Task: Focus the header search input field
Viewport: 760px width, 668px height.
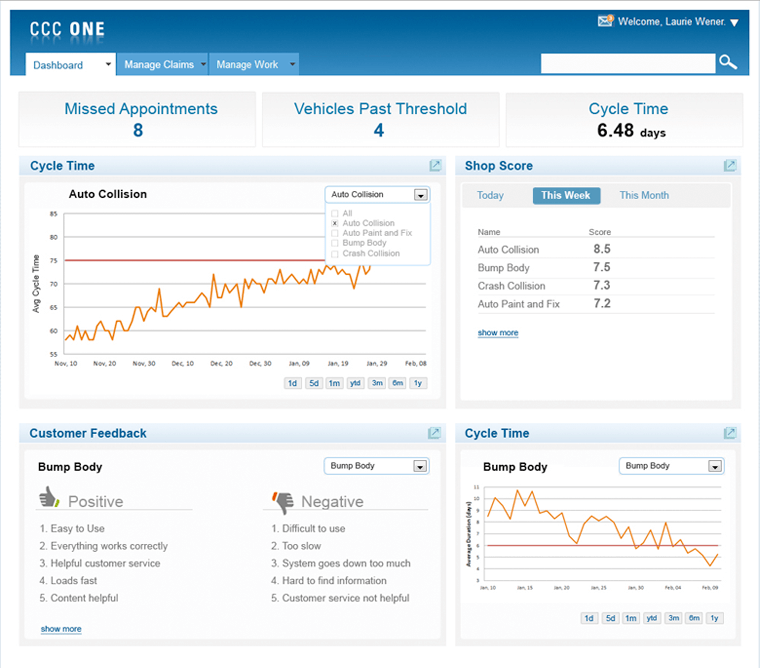Action: [x=628, y=64]
